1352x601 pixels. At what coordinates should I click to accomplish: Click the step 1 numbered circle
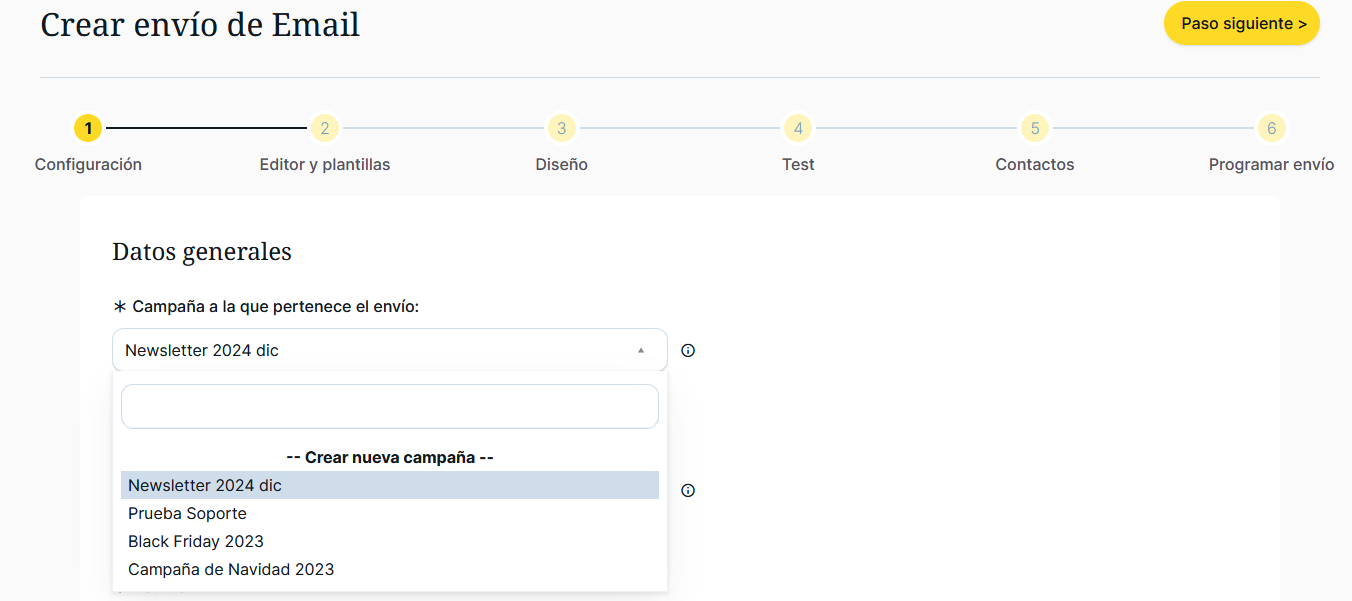click(x=88, y=128)
